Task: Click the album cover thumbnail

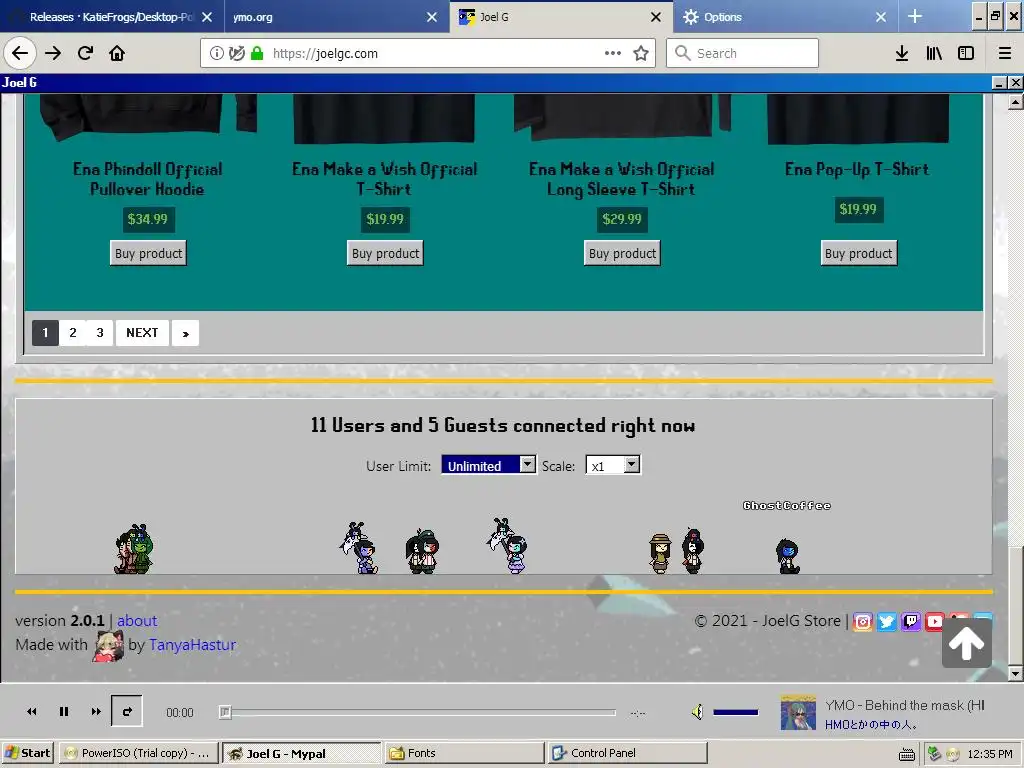Action: [798, 712]
